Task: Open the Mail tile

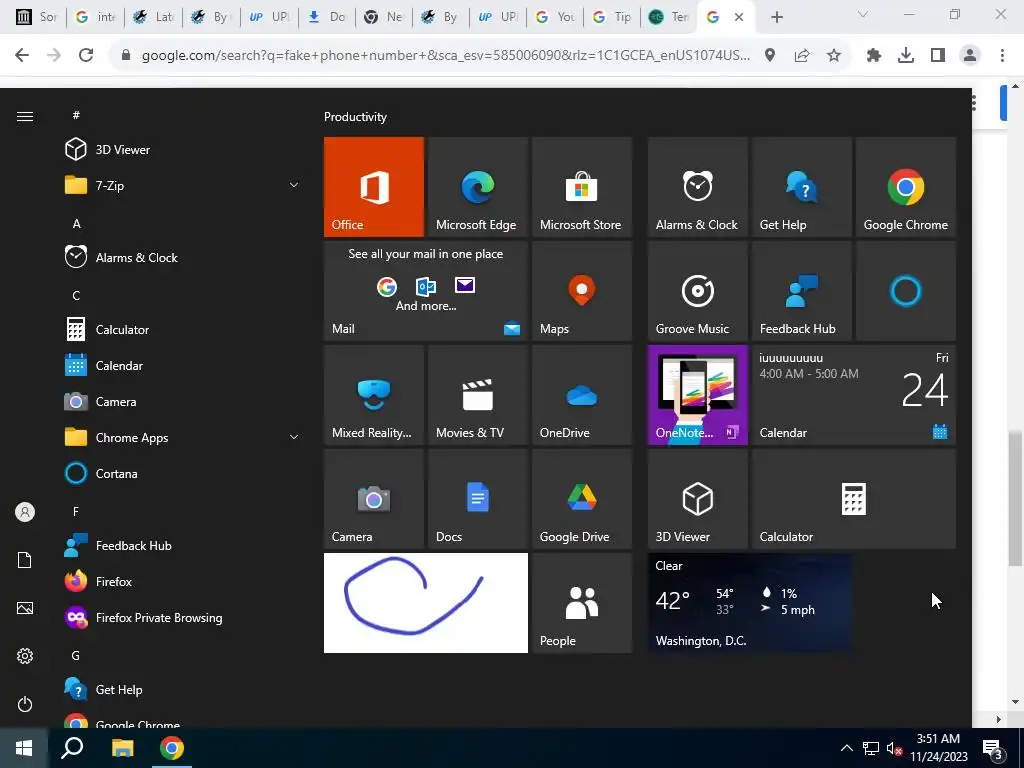Action: coord(426,291)
